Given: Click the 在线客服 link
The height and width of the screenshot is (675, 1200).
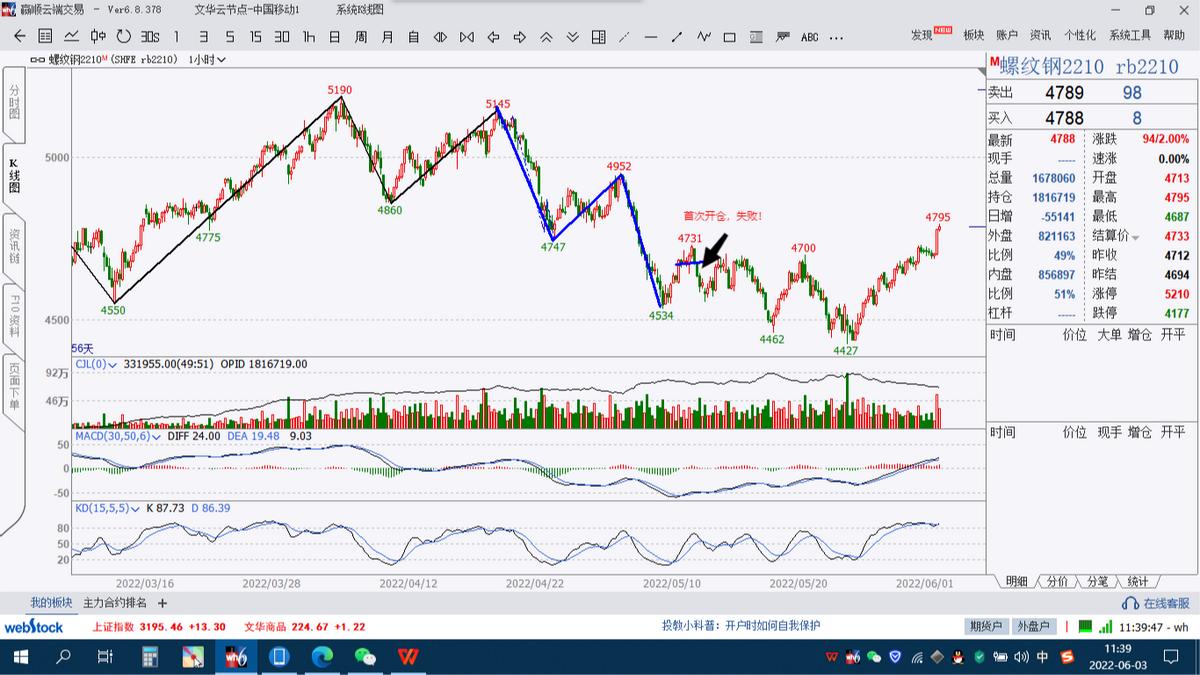Looking at the screenshot, I should pyautogui.click(x=1157, y=603).
